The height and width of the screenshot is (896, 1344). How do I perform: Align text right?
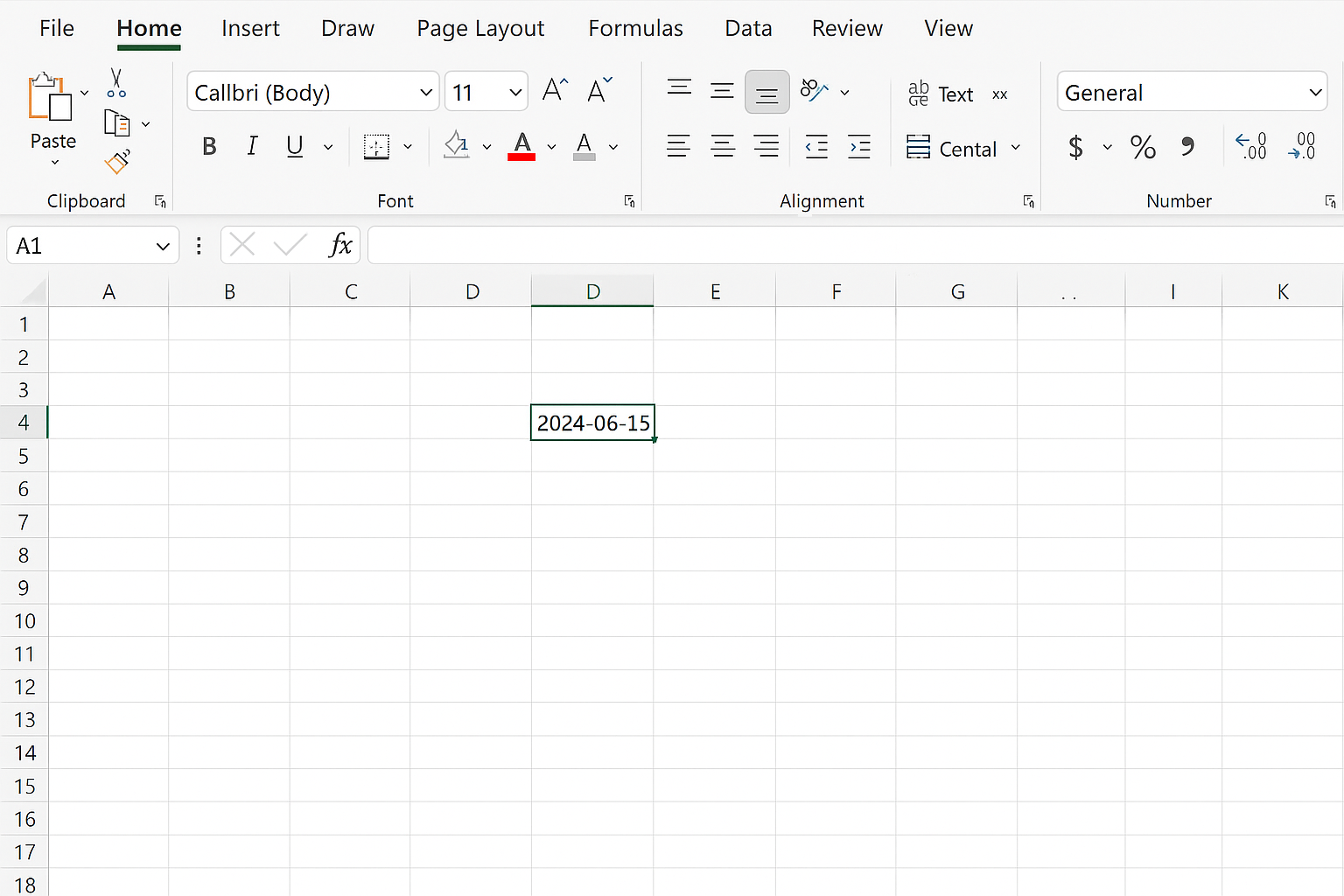click(x=766, y=146)
